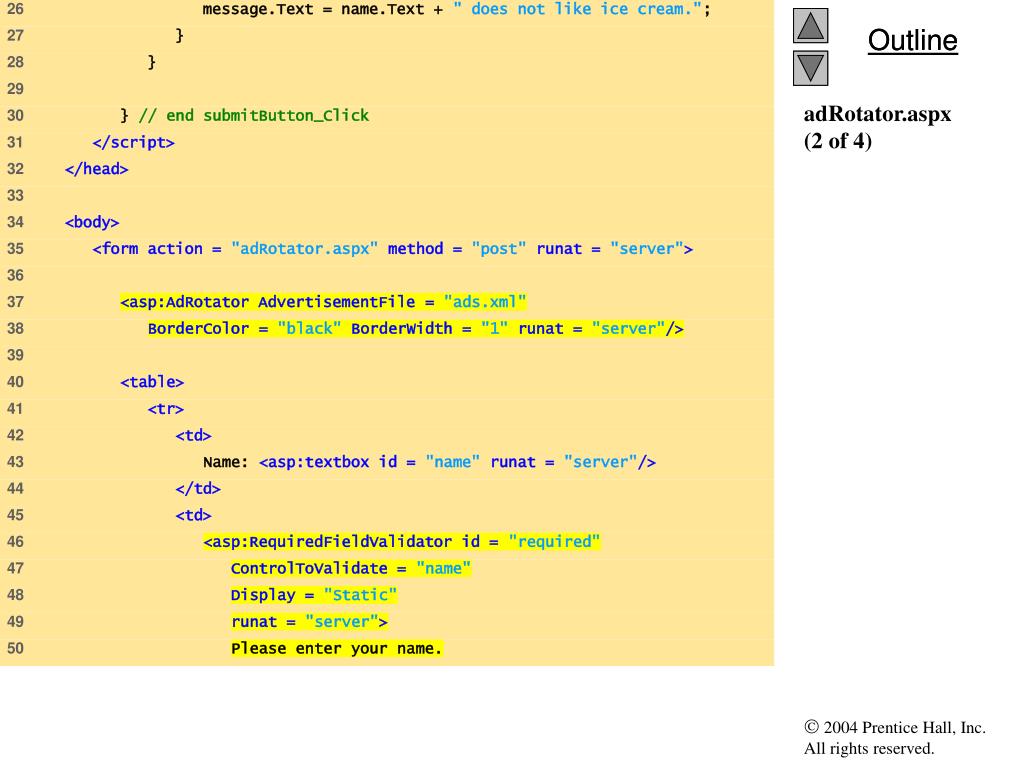Click the <body> tag on line 34
The image size is (1024, 768).
(92, 222)
